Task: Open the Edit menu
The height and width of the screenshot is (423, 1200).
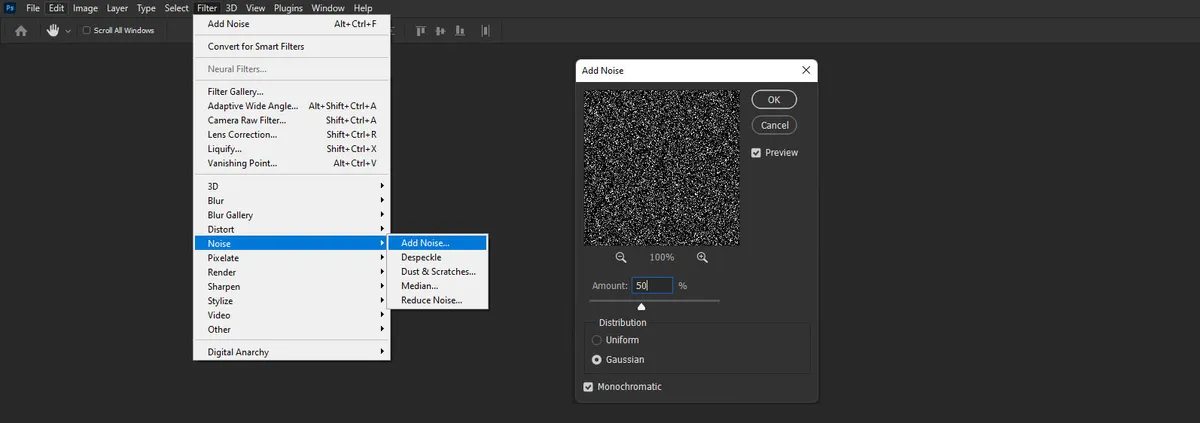Action: point(57,8)
